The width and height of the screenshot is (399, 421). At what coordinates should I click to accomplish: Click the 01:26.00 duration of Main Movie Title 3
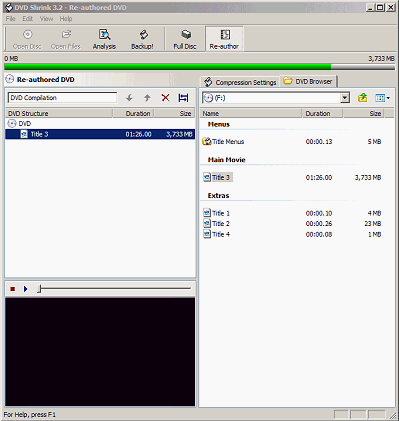coord(319,178)
